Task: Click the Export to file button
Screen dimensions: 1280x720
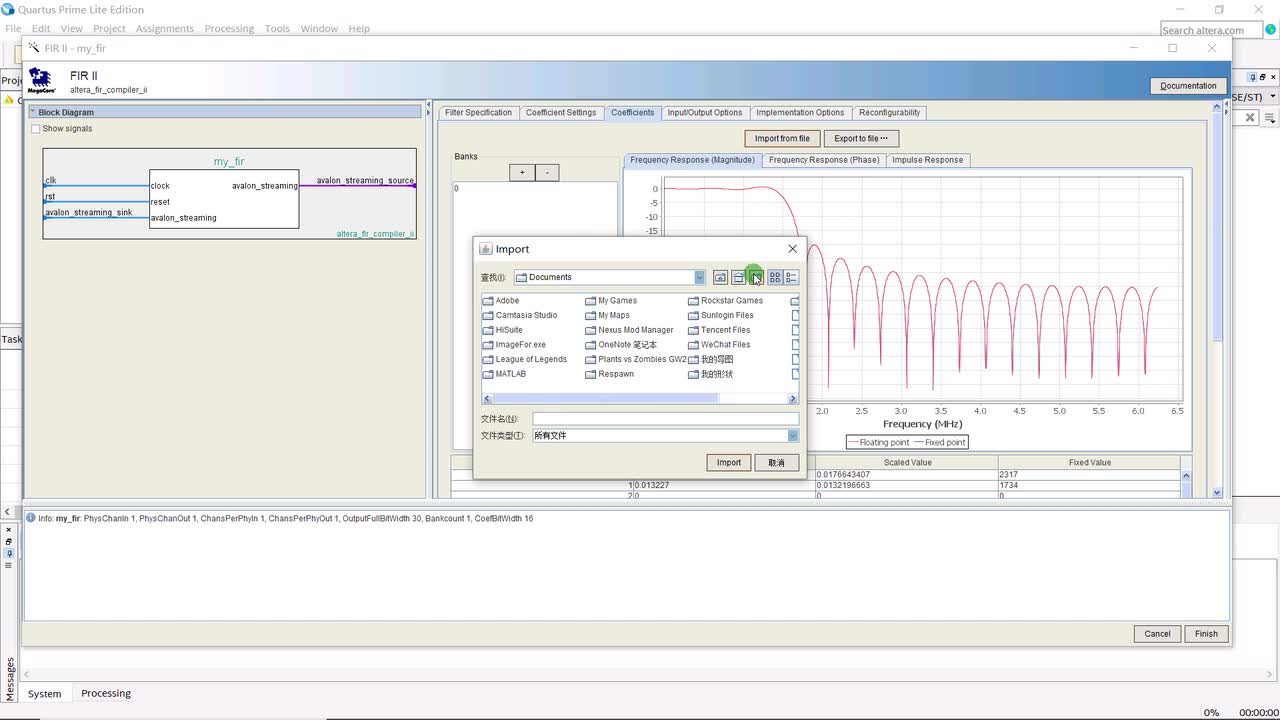Action: coord(861,138)
